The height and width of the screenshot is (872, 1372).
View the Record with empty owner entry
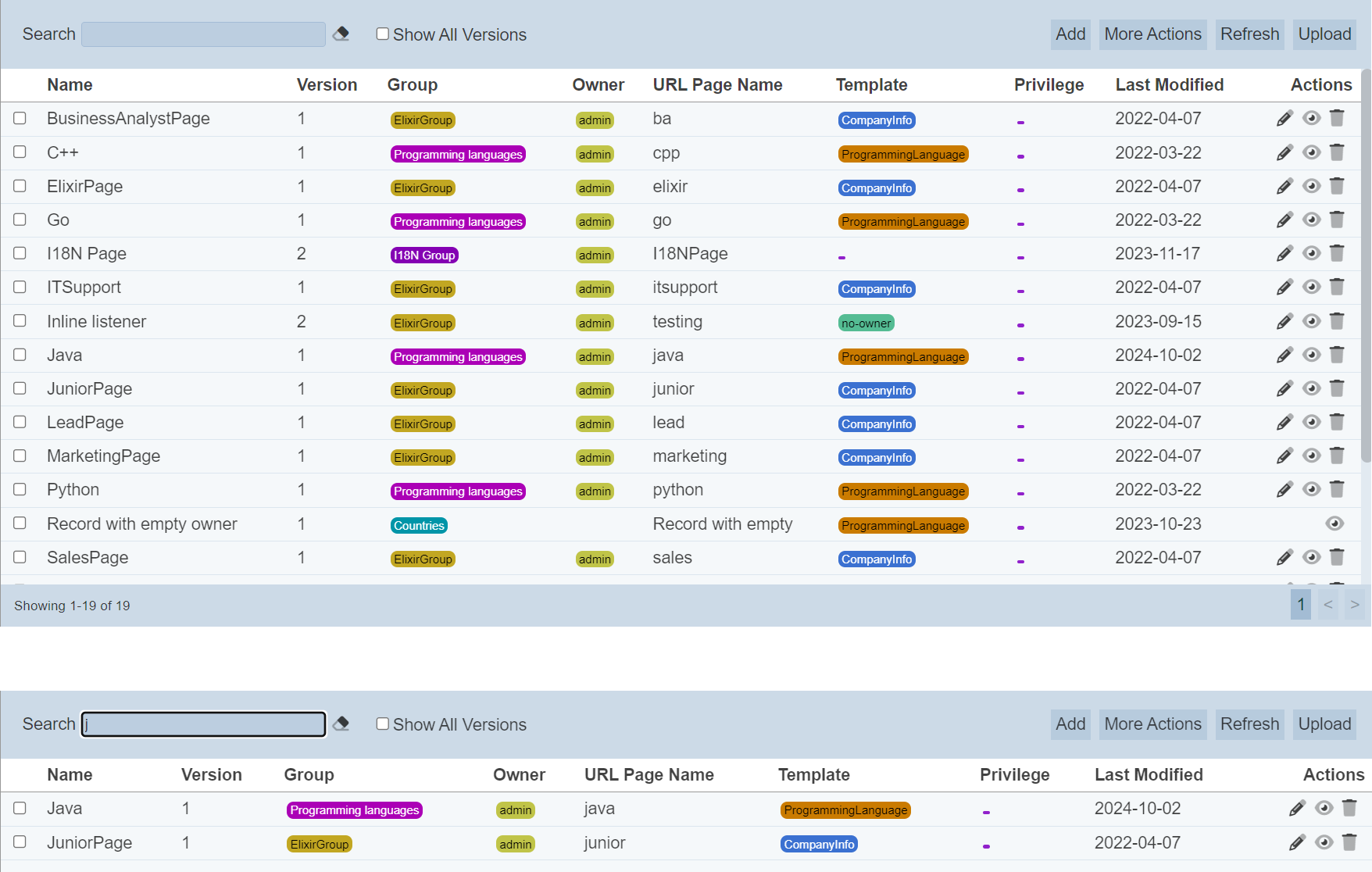(1334, 524)
